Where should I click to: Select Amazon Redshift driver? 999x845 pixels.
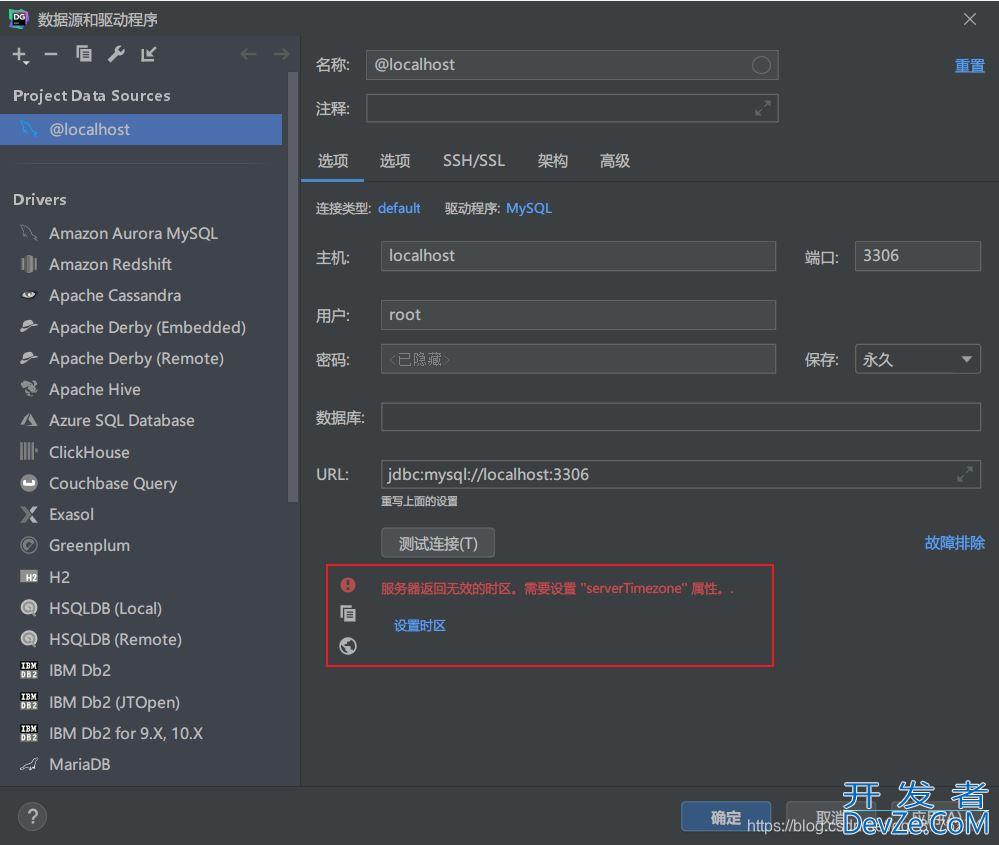pos(143,264)
